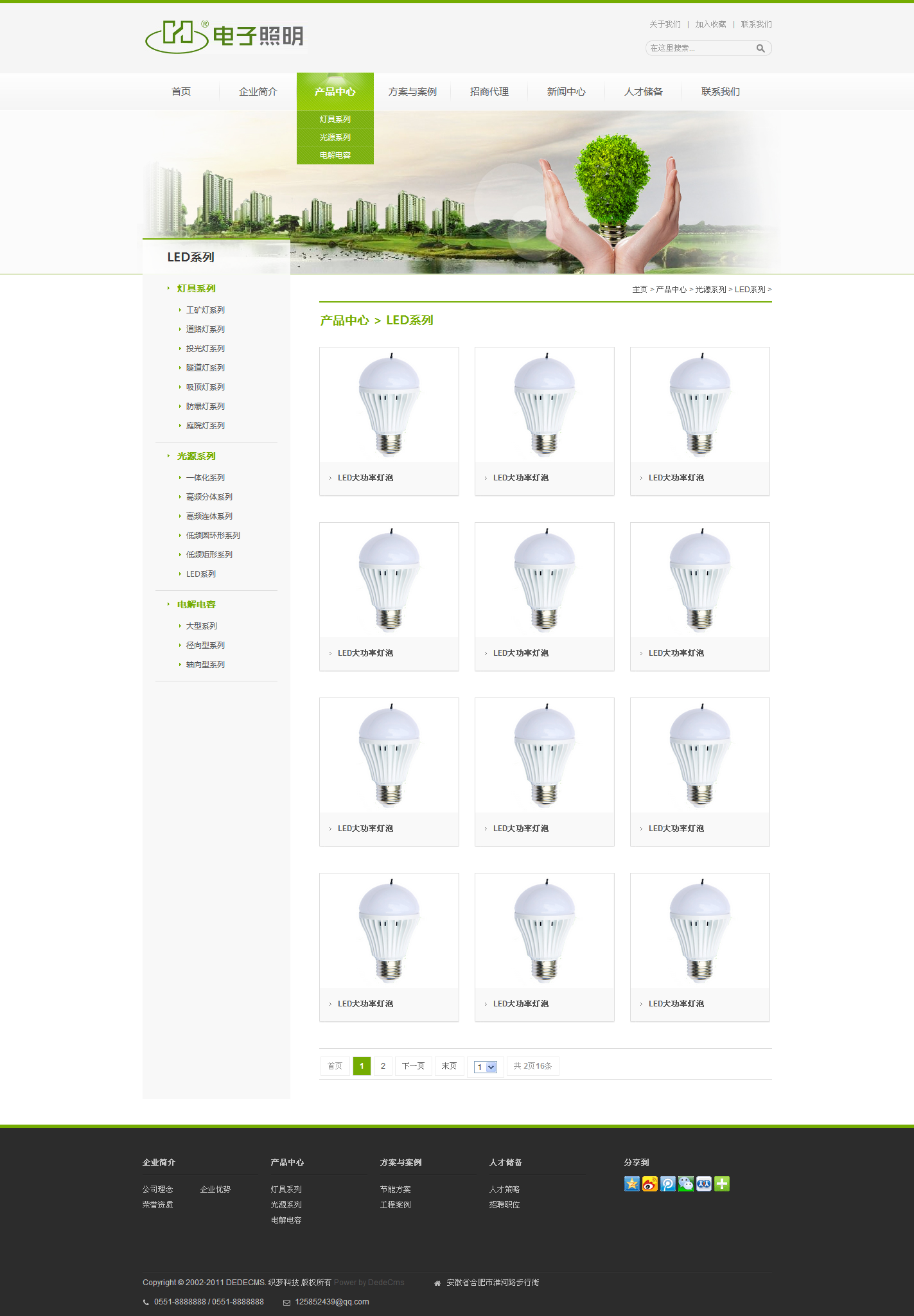Screen dimensions: 914x1316
Task: Click the search magnifier icon
Action: (x=760, y=48)
